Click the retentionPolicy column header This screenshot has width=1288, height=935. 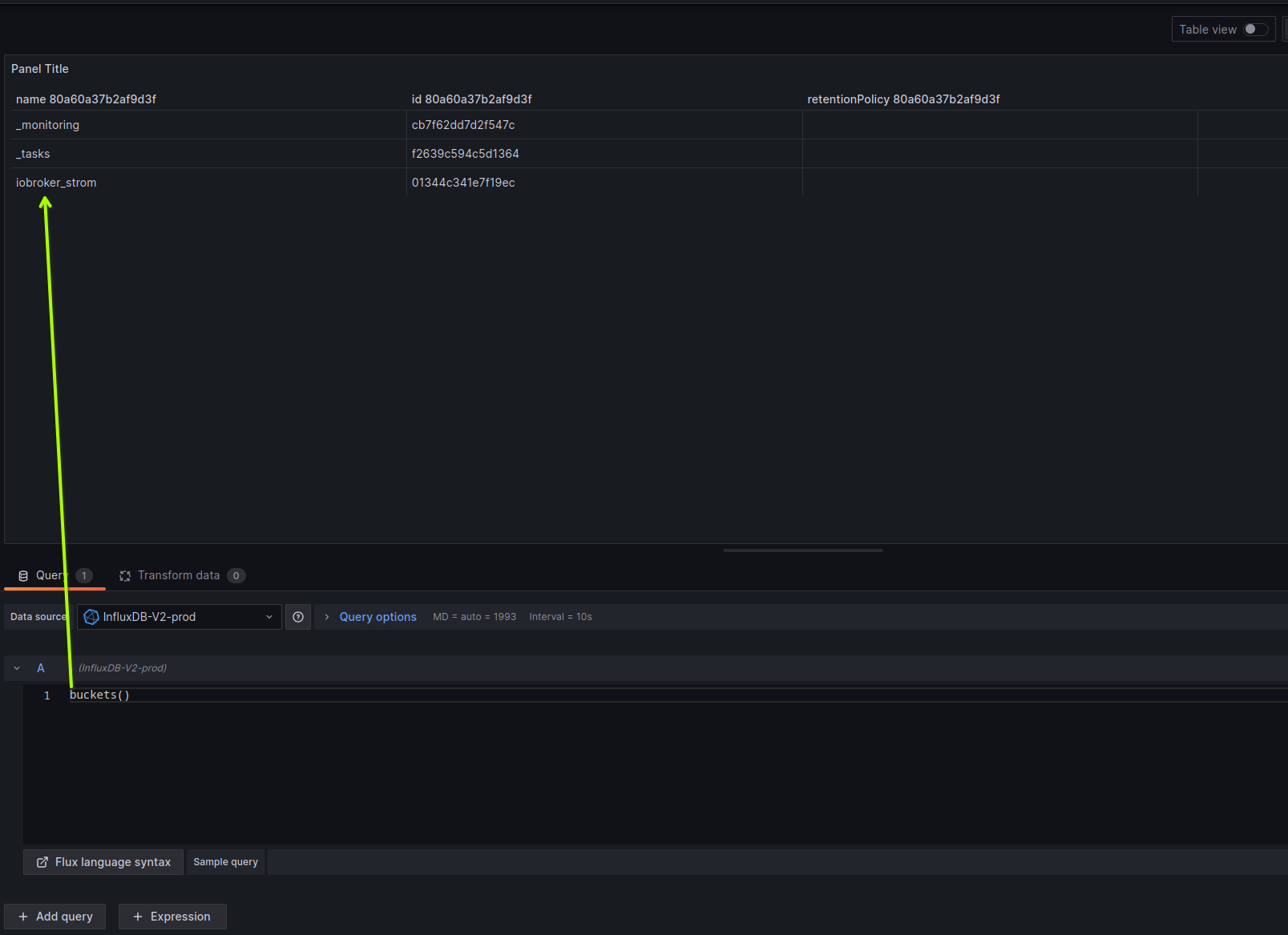[x=903, y=99]
